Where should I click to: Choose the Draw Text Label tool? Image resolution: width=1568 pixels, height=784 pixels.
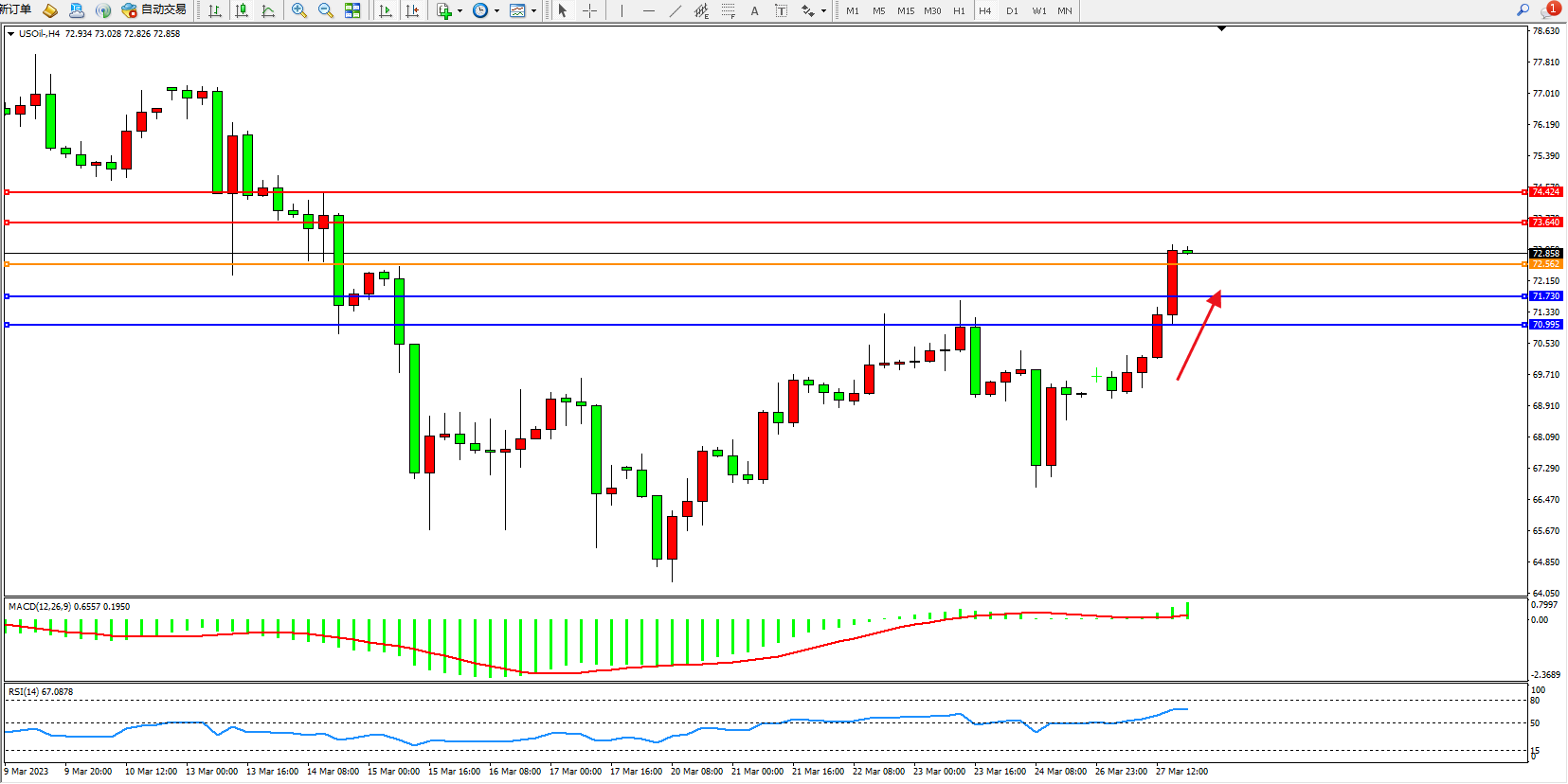[x=781, y=10]
